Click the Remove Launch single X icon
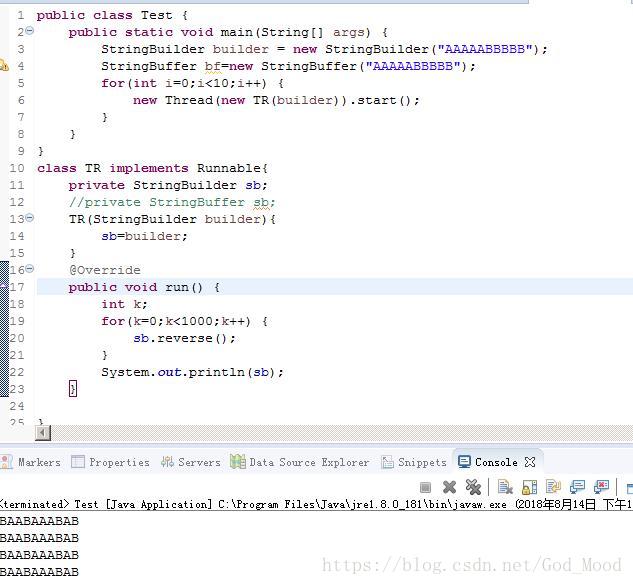633x585 pixels. click(x=449, y=487)
